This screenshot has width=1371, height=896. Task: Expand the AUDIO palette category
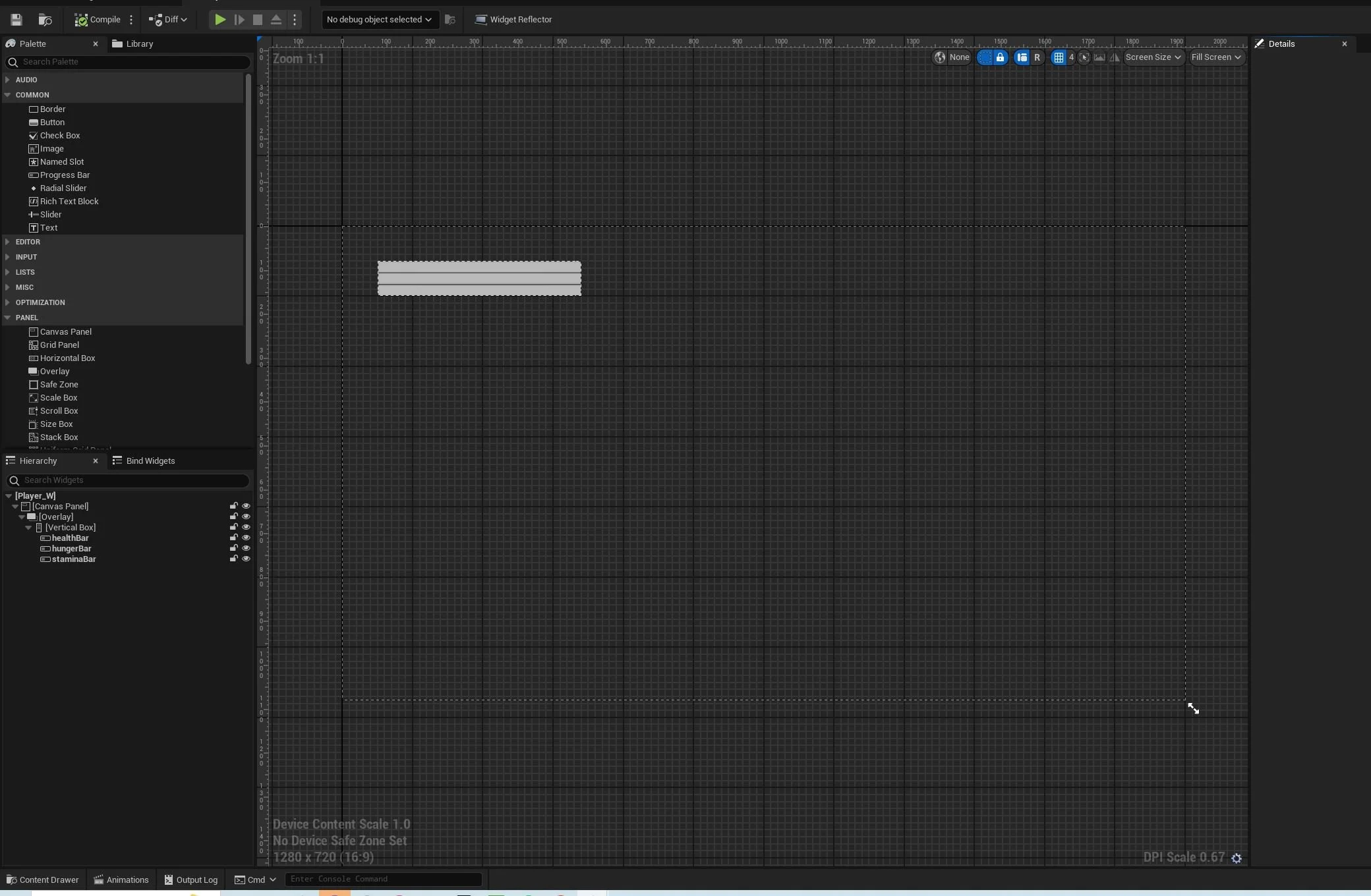click(x=7, y=80)
